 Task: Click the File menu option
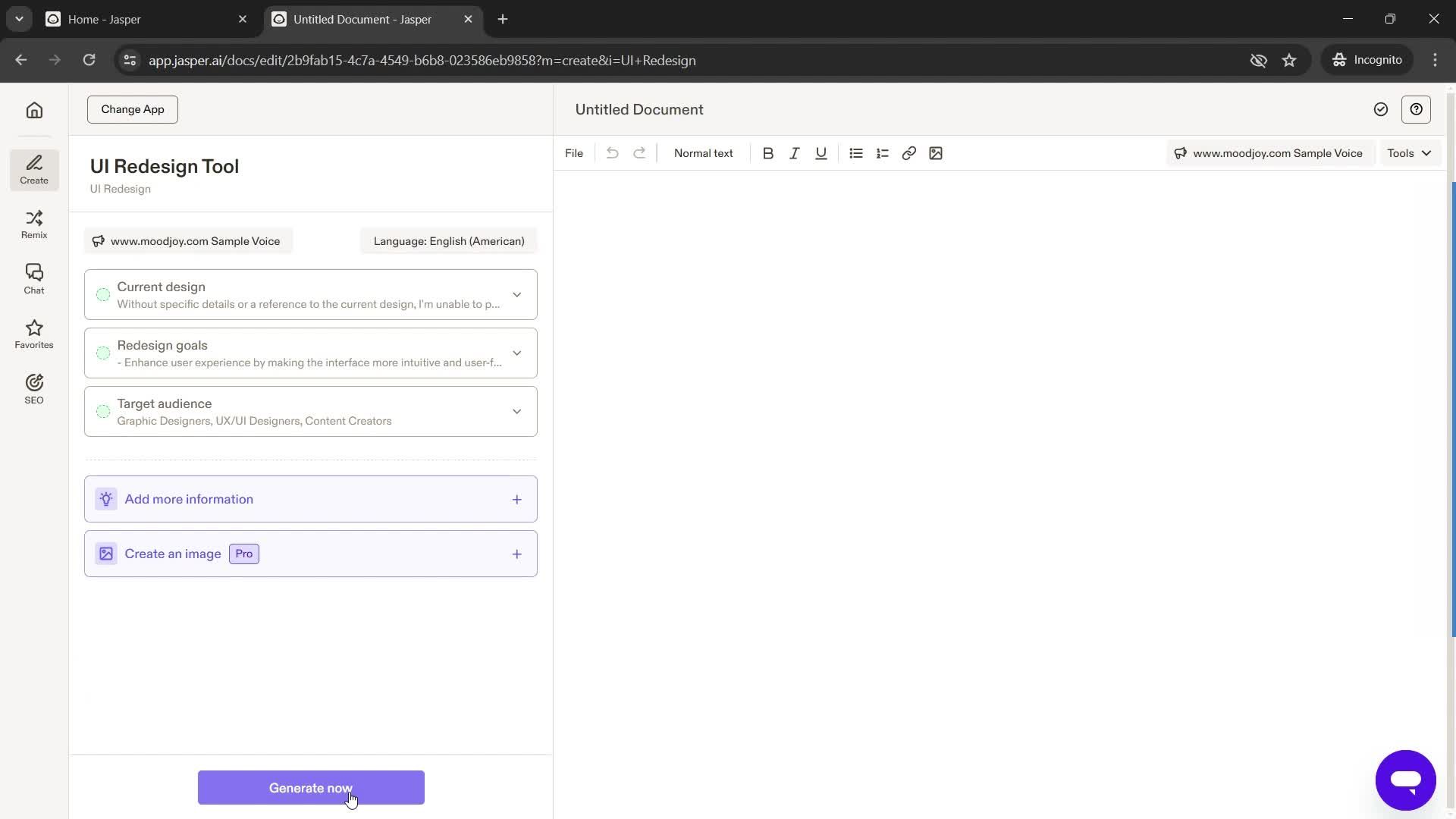(x=574, y=153)
